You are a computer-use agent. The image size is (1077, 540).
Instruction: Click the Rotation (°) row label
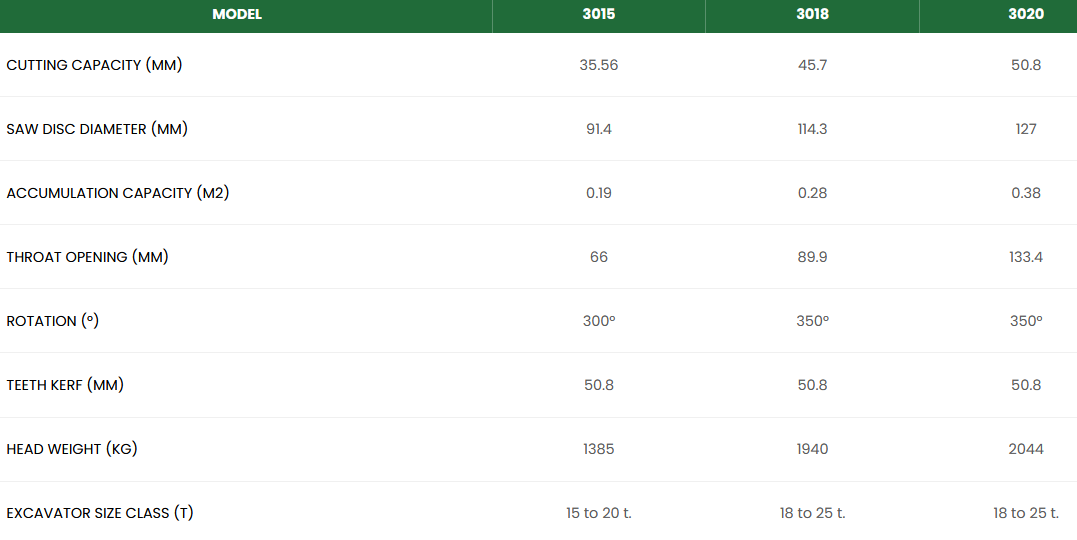[x=53, y=321]
